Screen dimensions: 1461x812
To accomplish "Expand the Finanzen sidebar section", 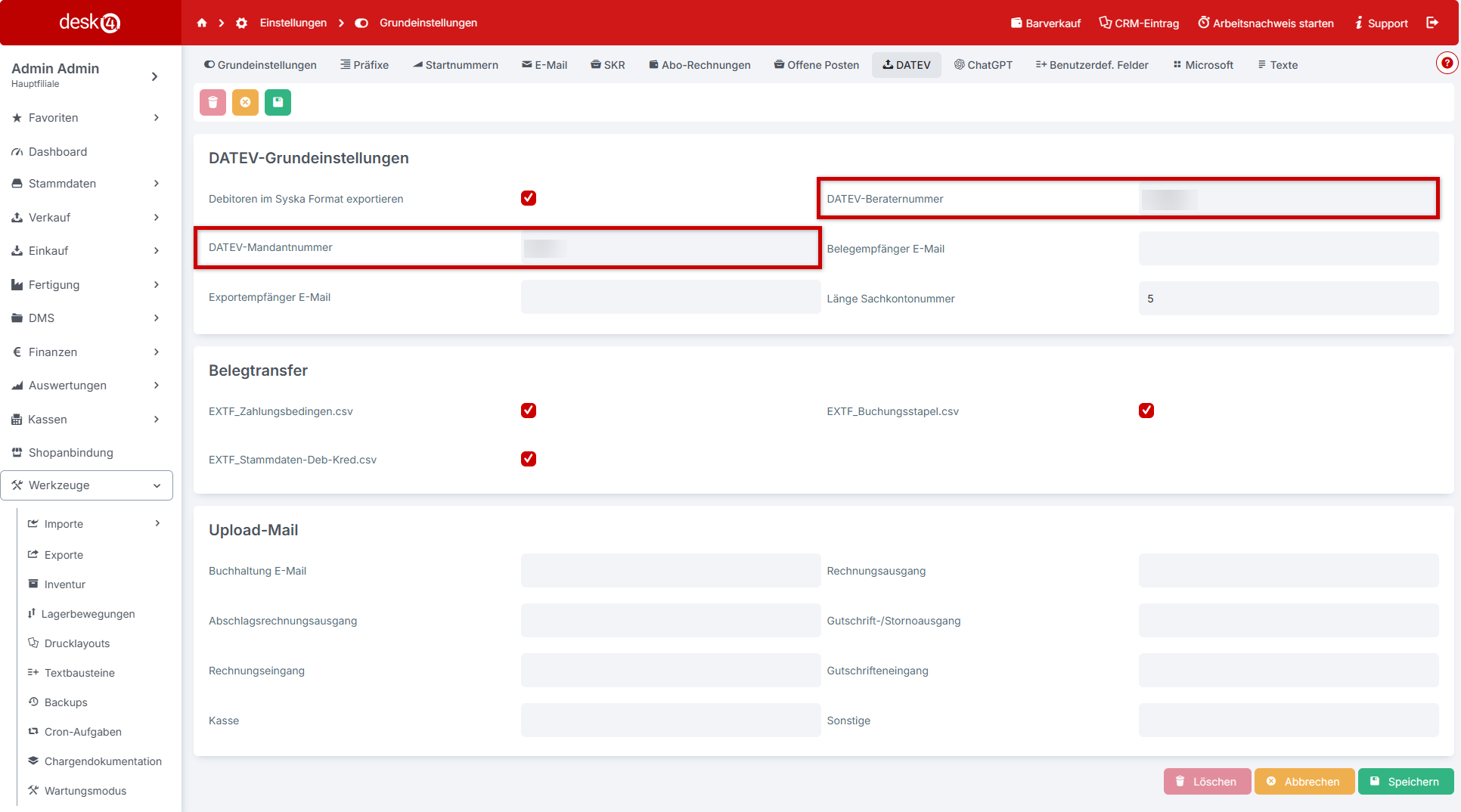I will click(87, 352).
